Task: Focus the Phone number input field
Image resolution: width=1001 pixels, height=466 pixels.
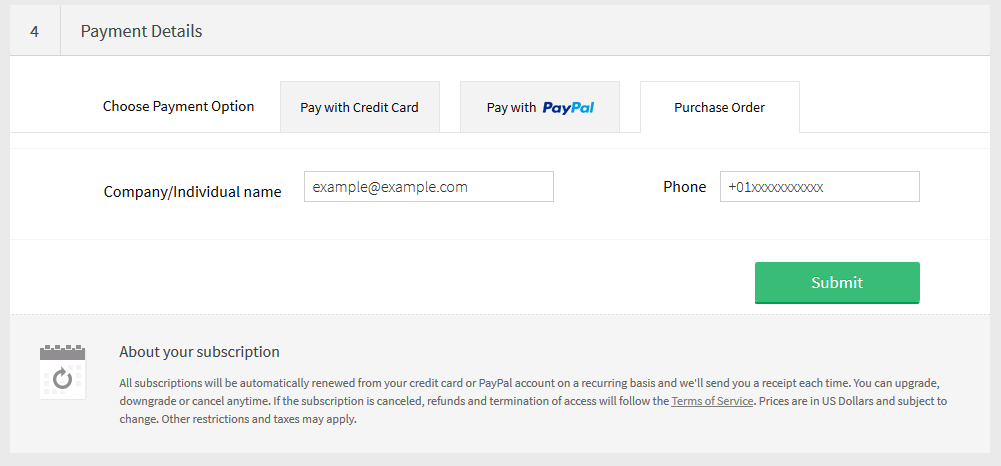Action: (819, 187)
